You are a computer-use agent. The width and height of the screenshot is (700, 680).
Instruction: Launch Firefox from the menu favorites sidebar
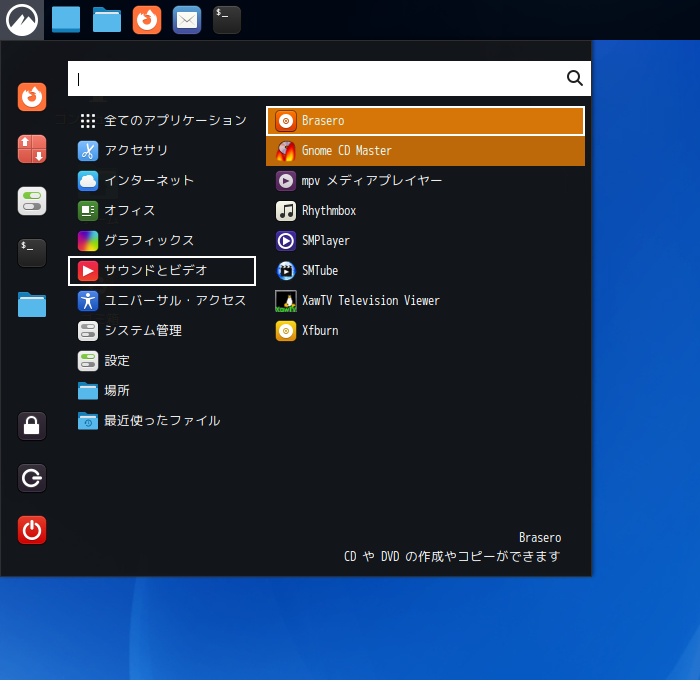(x=32, y=97)
